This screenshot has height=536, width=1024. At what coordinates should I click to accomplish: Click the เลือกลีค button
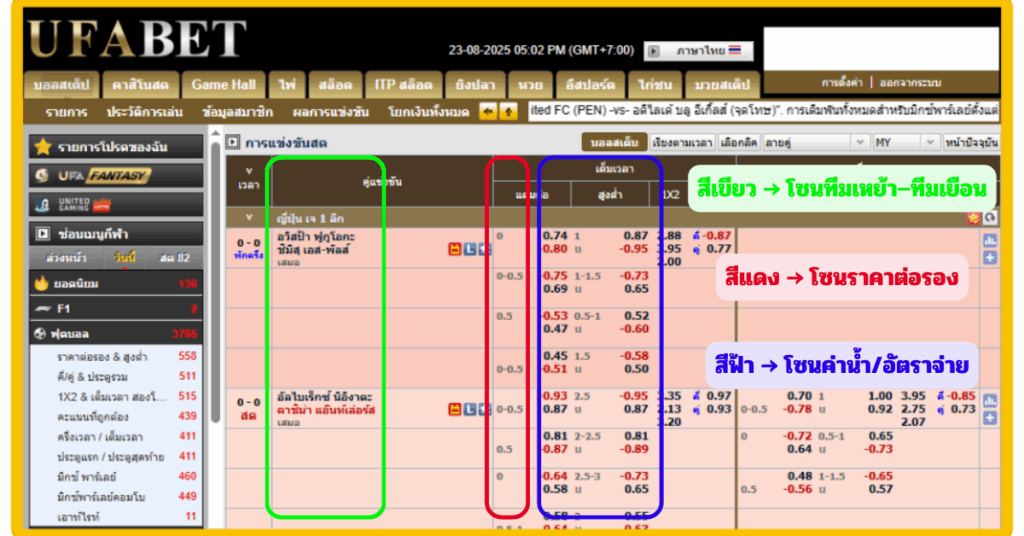pyautogui.click(x=739, y=142)
